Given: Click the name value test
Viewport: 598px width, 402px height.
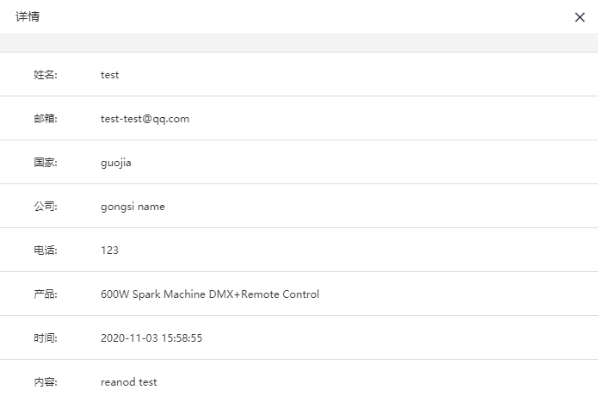Looking at the screenshot, I should 109,75.
